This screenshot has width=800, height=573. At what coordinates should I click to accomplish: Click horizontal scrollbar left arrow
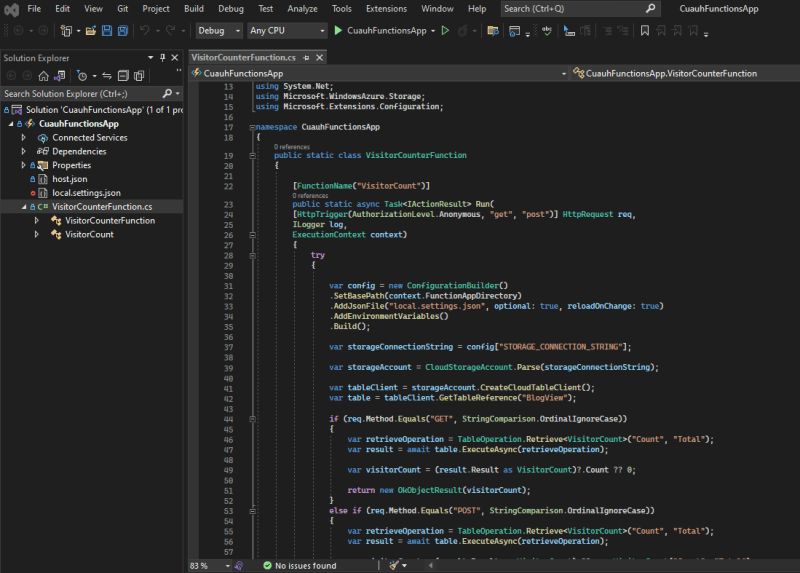pos(431,565)
